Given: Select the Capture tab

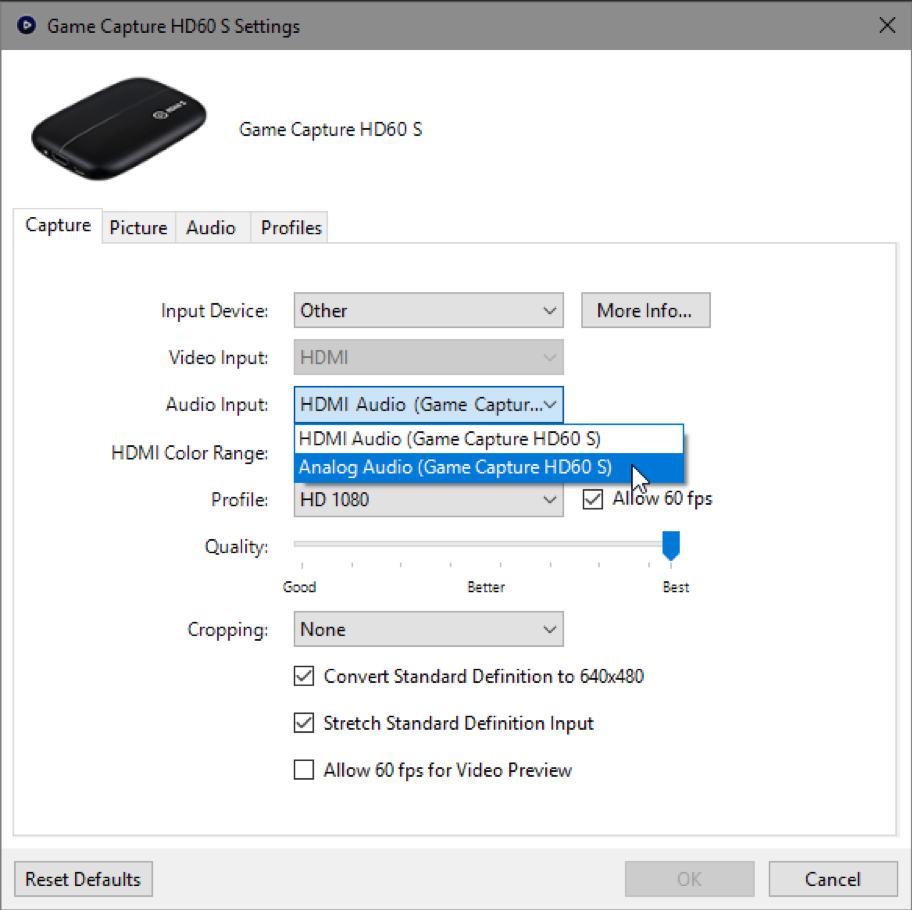Looking at the screenshot, I should point(58,226).
